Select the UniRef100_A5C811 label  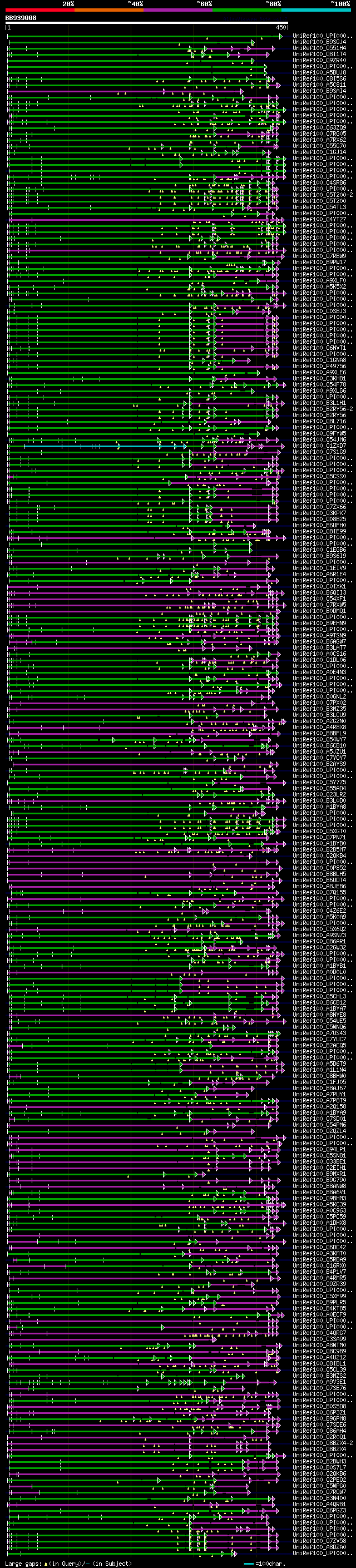click(x=319, y=85)
